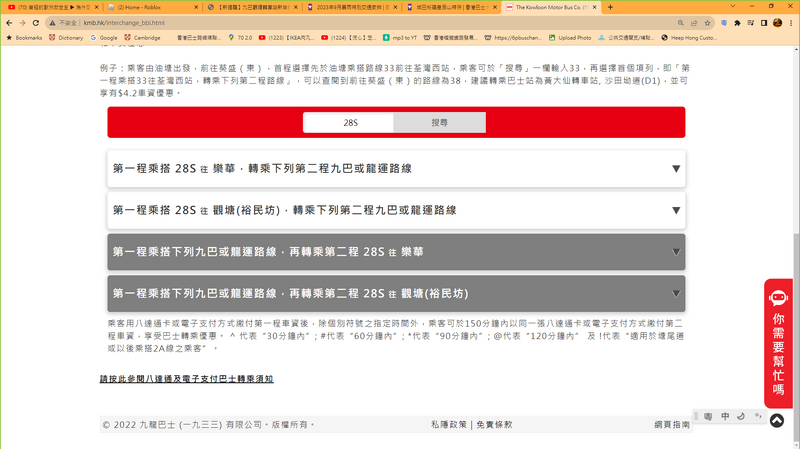Open the Upload Photo bookmark
This screenshot has width=800, height=449.
(570, 38)
